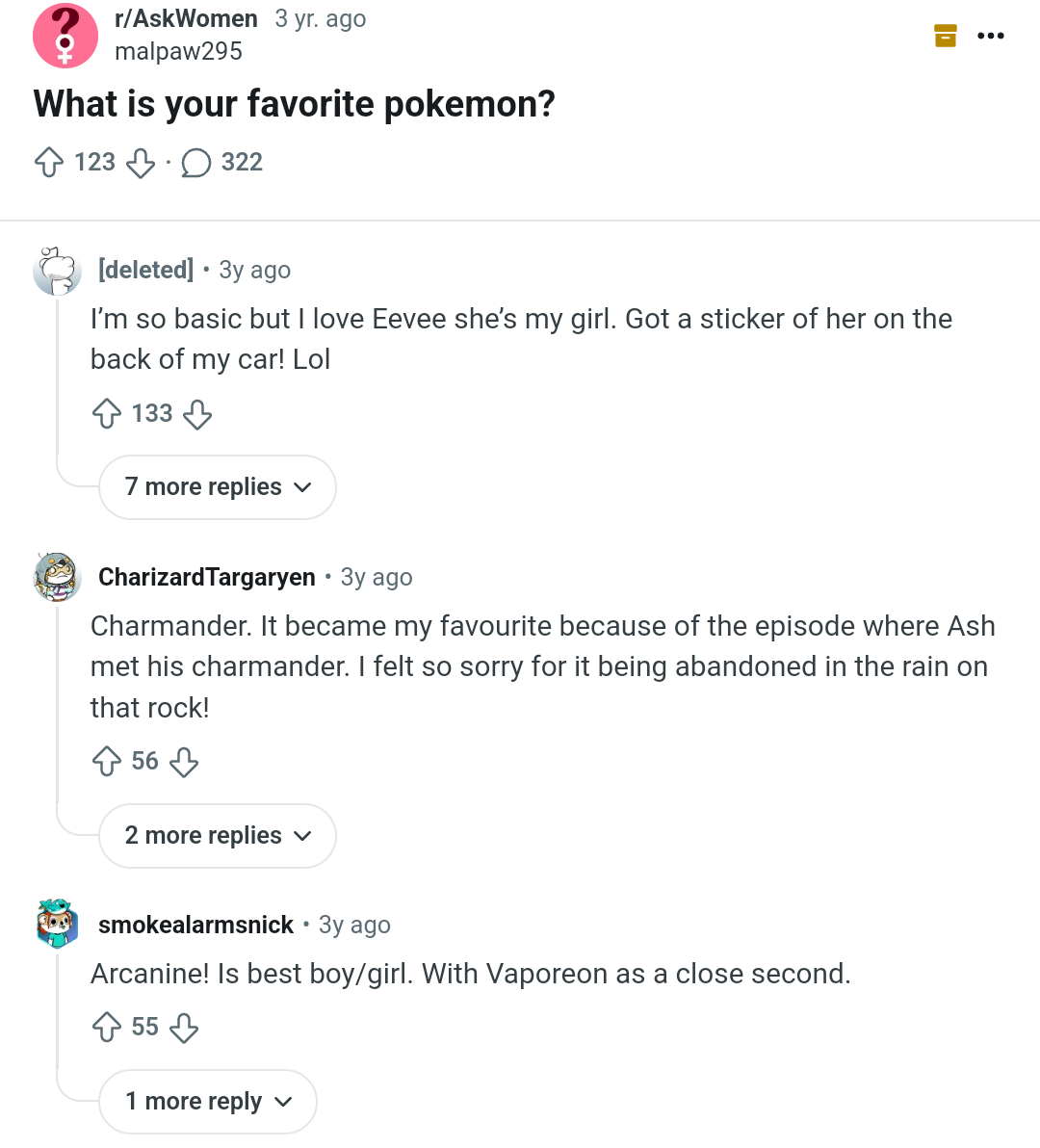
Task: Open the r/AskWomen subreddit link
Action: [x=186, y=19]
